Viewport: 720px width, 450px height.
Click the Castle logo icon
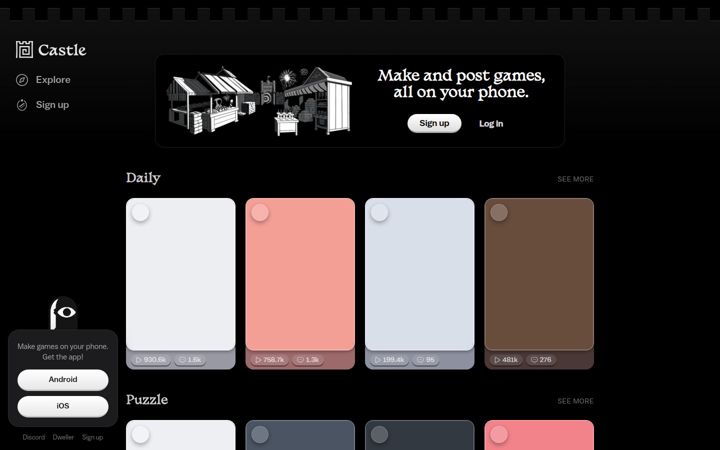tap(24, 50)
